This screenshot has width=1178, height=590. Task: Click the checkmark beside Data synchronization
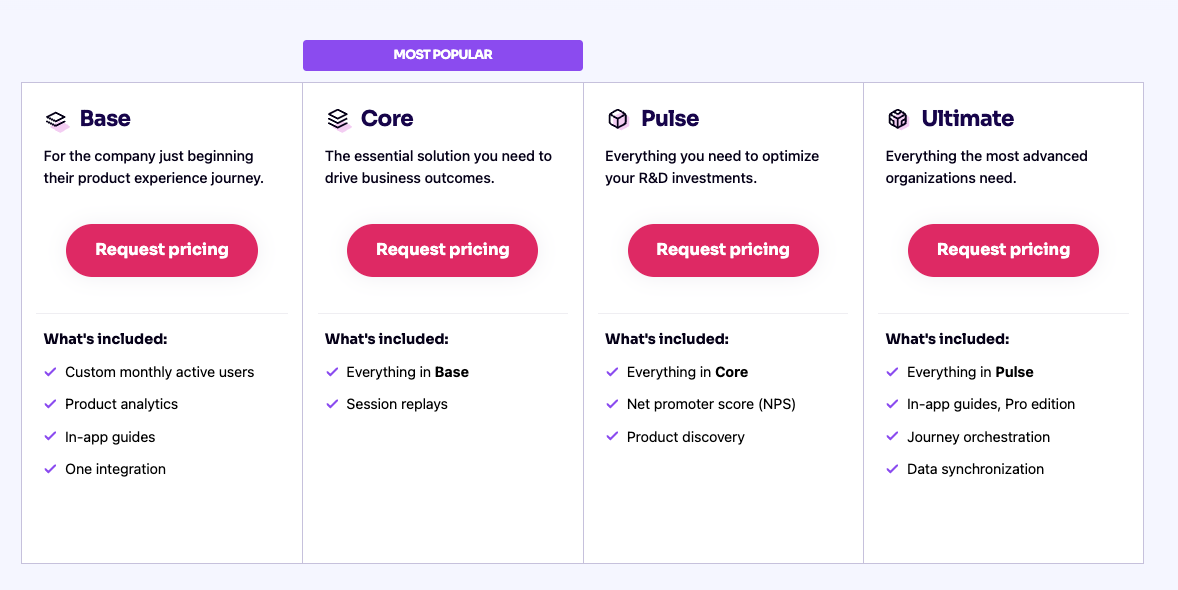(x=892, y=469)
